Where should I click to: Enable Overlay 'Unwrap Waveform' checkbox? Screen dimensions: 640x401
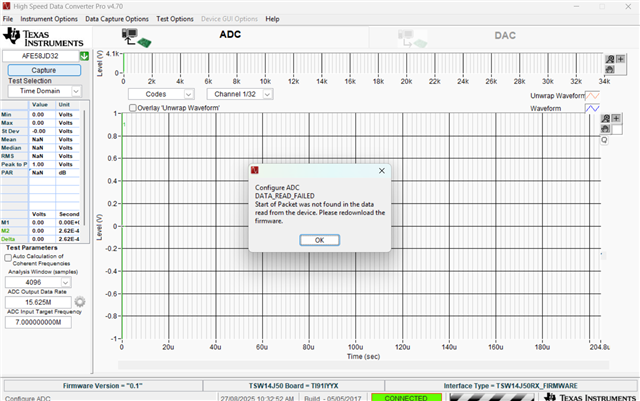coord(133,108)
